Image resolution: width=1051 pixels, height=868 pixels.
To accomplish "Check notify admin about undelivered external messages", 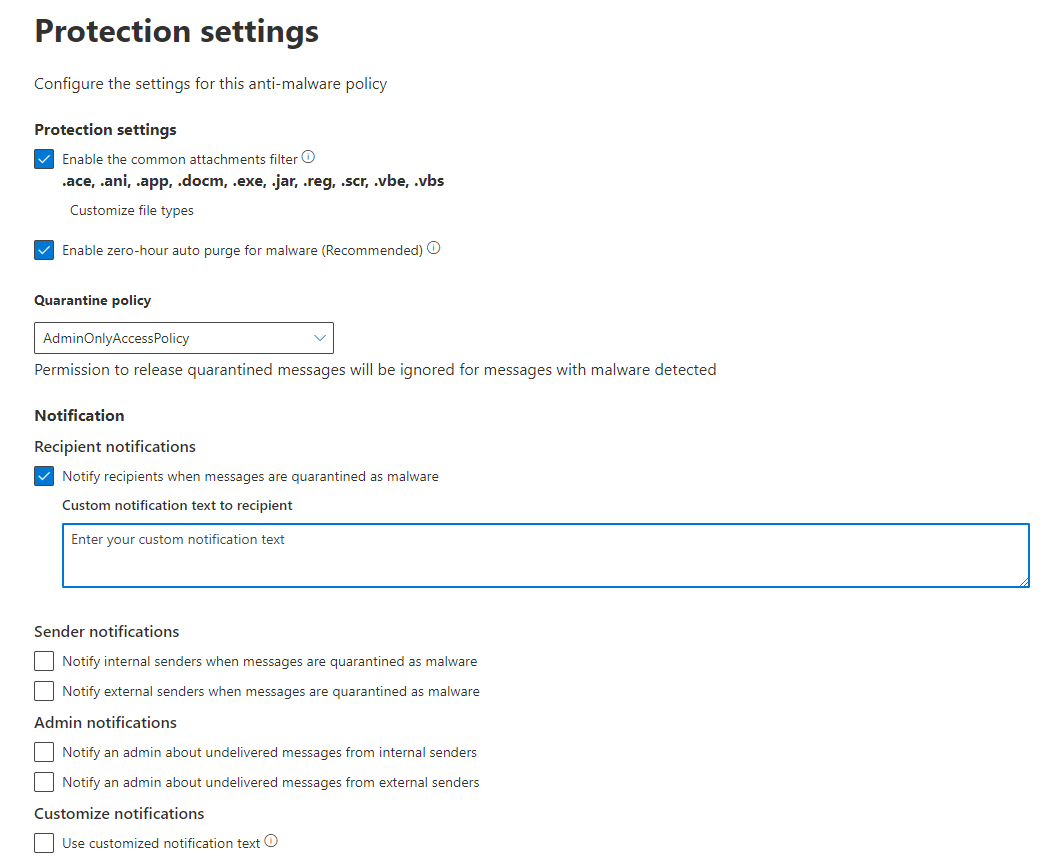I will point(44,781).
